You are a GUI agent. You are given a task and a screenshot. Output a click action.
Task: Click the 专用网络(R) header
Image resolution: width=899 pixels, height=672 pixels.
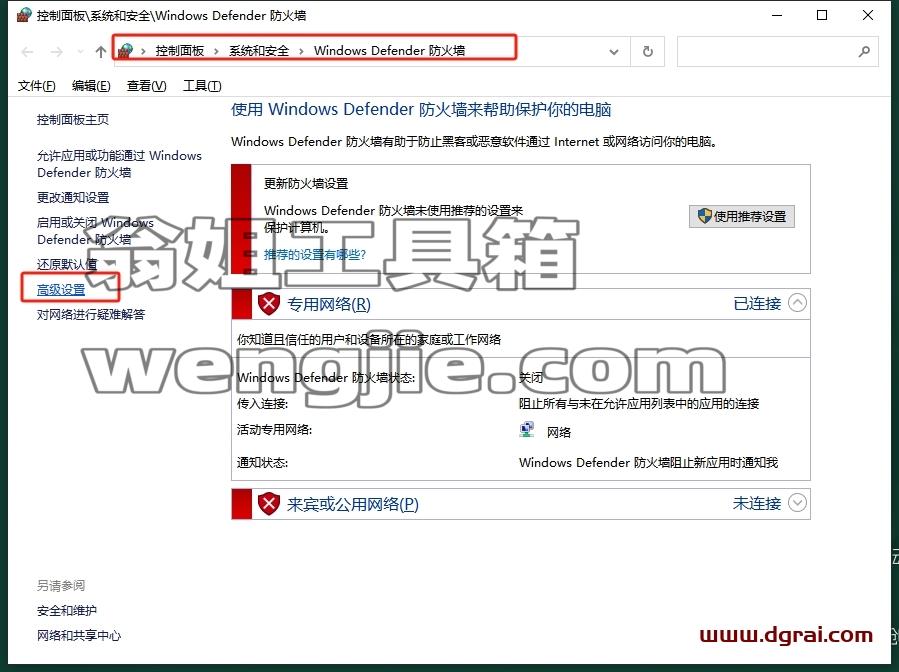(329, 304)
